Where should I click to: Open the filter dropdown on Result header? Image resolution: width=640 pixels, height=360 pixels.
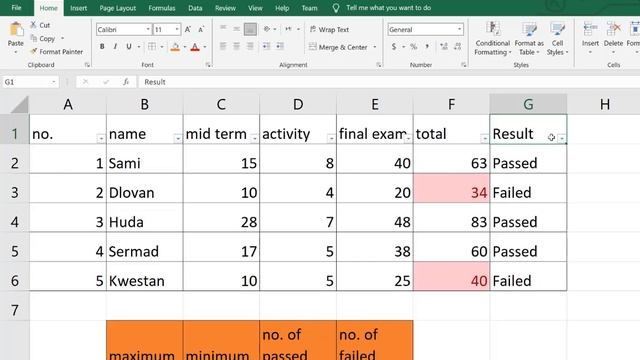(562, 138)
